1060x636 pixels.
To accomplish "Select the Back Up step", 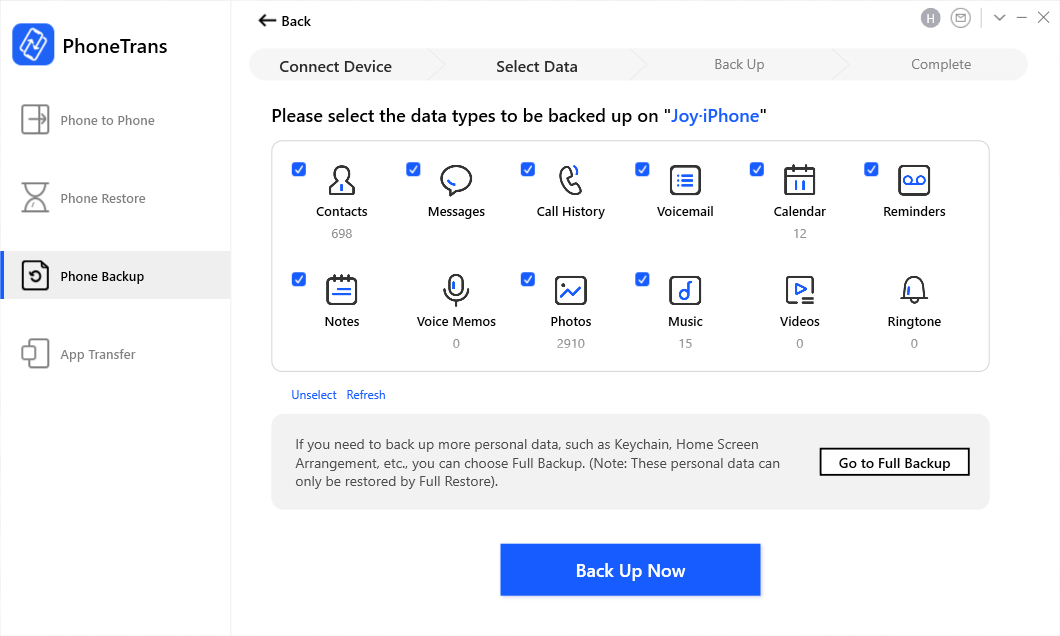I will (x=739, y=64).
